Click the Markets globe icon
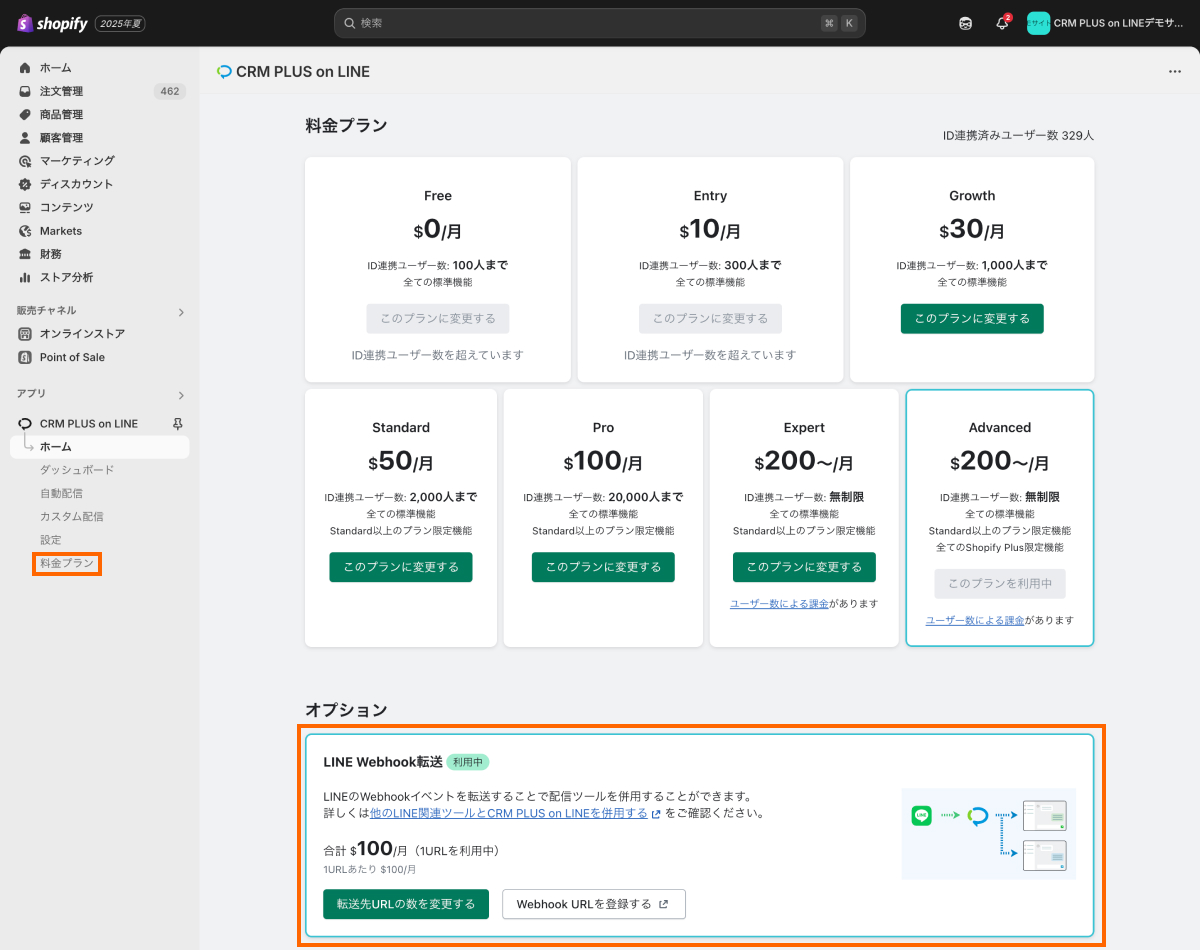 [25, 231]
